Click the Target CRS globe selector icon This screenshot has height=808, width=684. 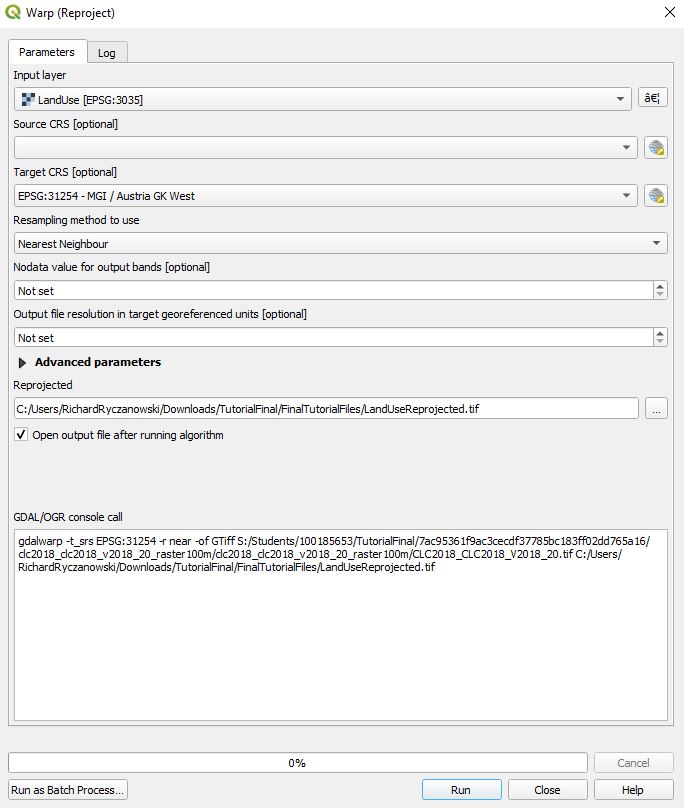pos(656,196)
